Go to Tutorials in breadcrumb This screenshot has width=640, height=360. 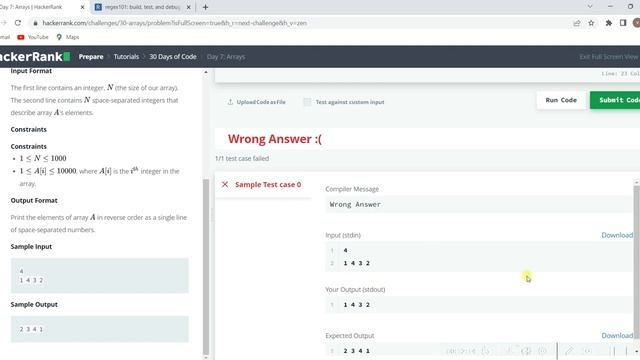point(126,57)
